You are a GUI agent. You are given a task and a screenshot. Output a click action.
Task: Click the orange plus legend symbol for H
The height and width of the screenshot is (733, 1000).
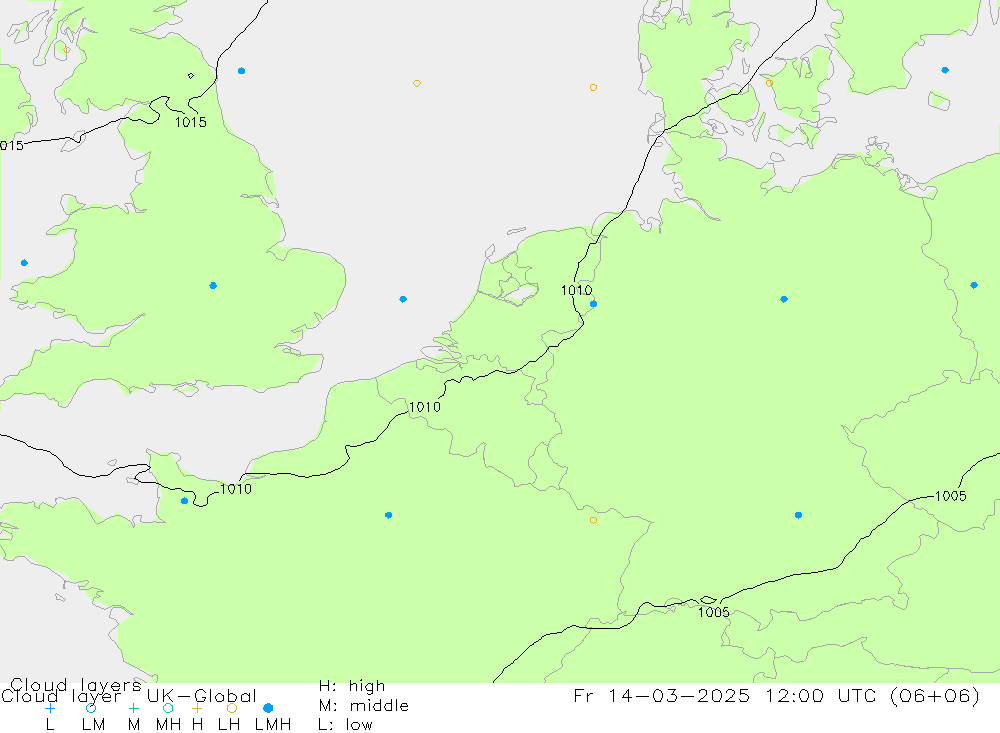(x=197, y=708)
